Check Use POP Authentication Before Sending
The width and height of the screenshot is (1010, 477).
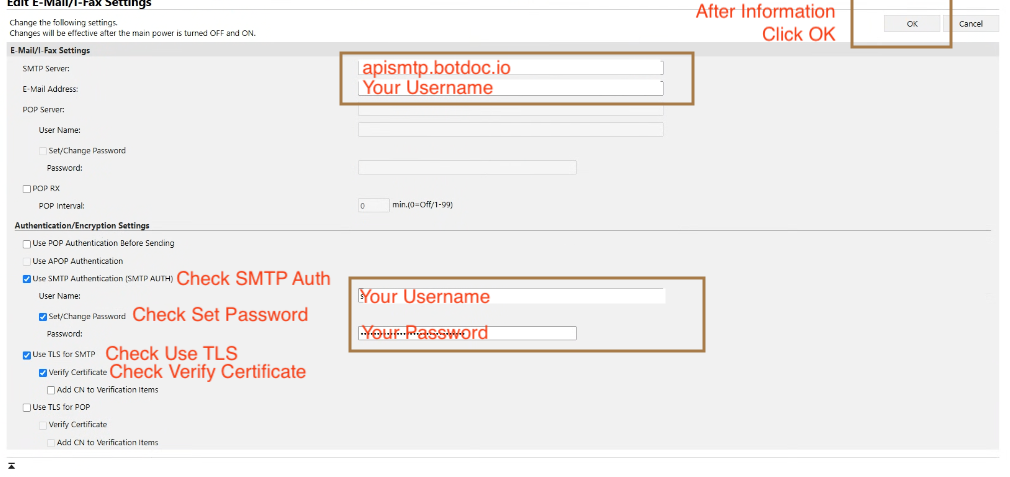coord(26,244)
